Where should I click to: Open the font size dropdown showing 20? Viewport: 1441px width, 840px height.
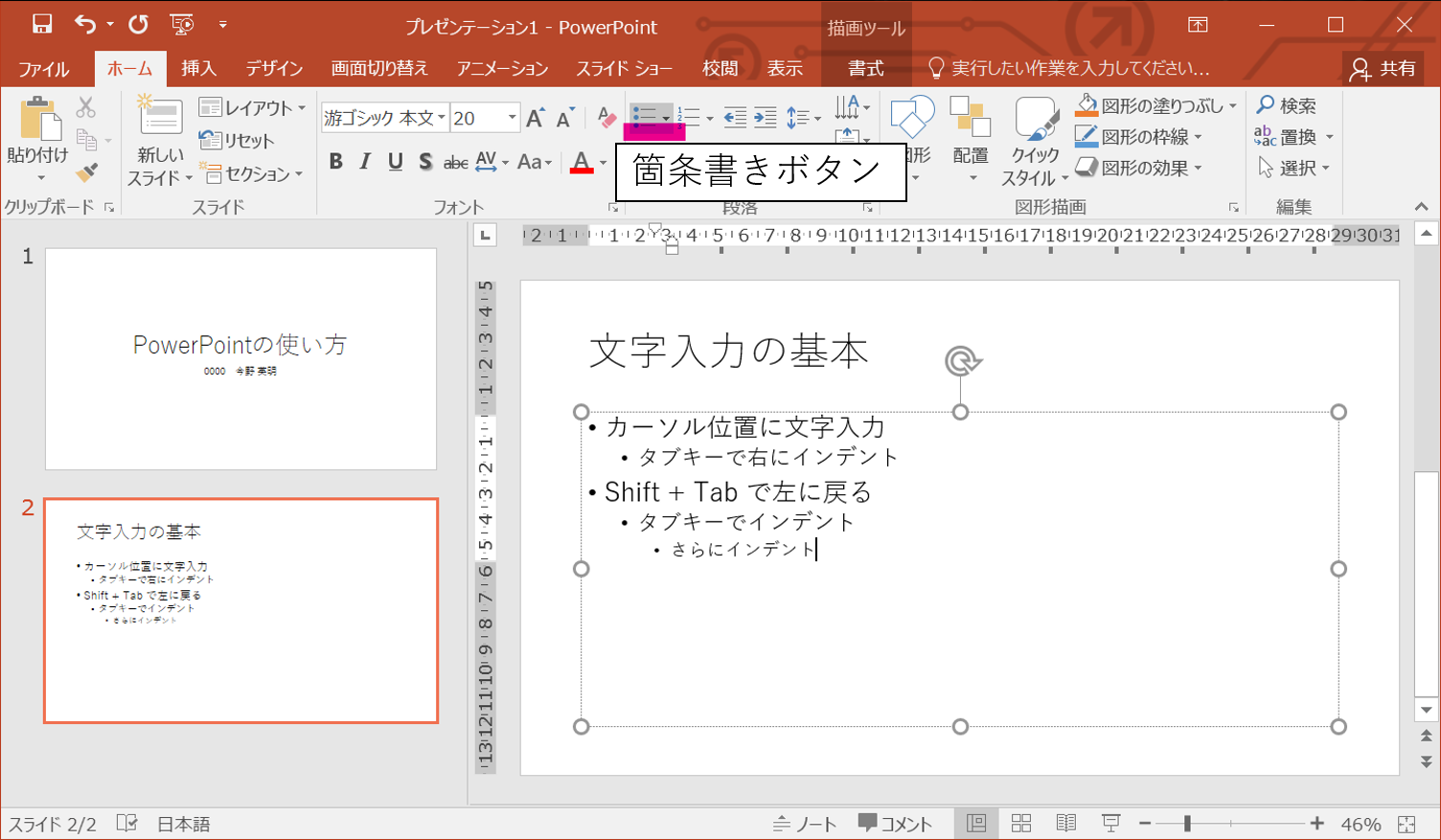tap(512, 118)
